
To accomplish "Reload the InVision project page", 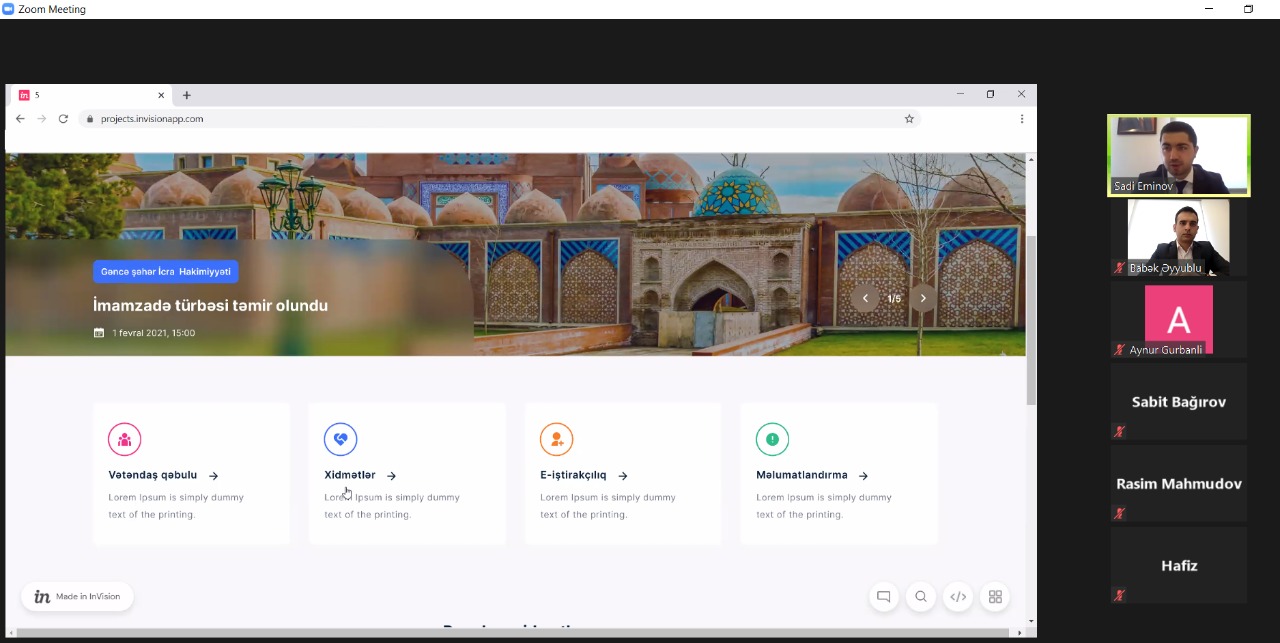I will (63, 118).
